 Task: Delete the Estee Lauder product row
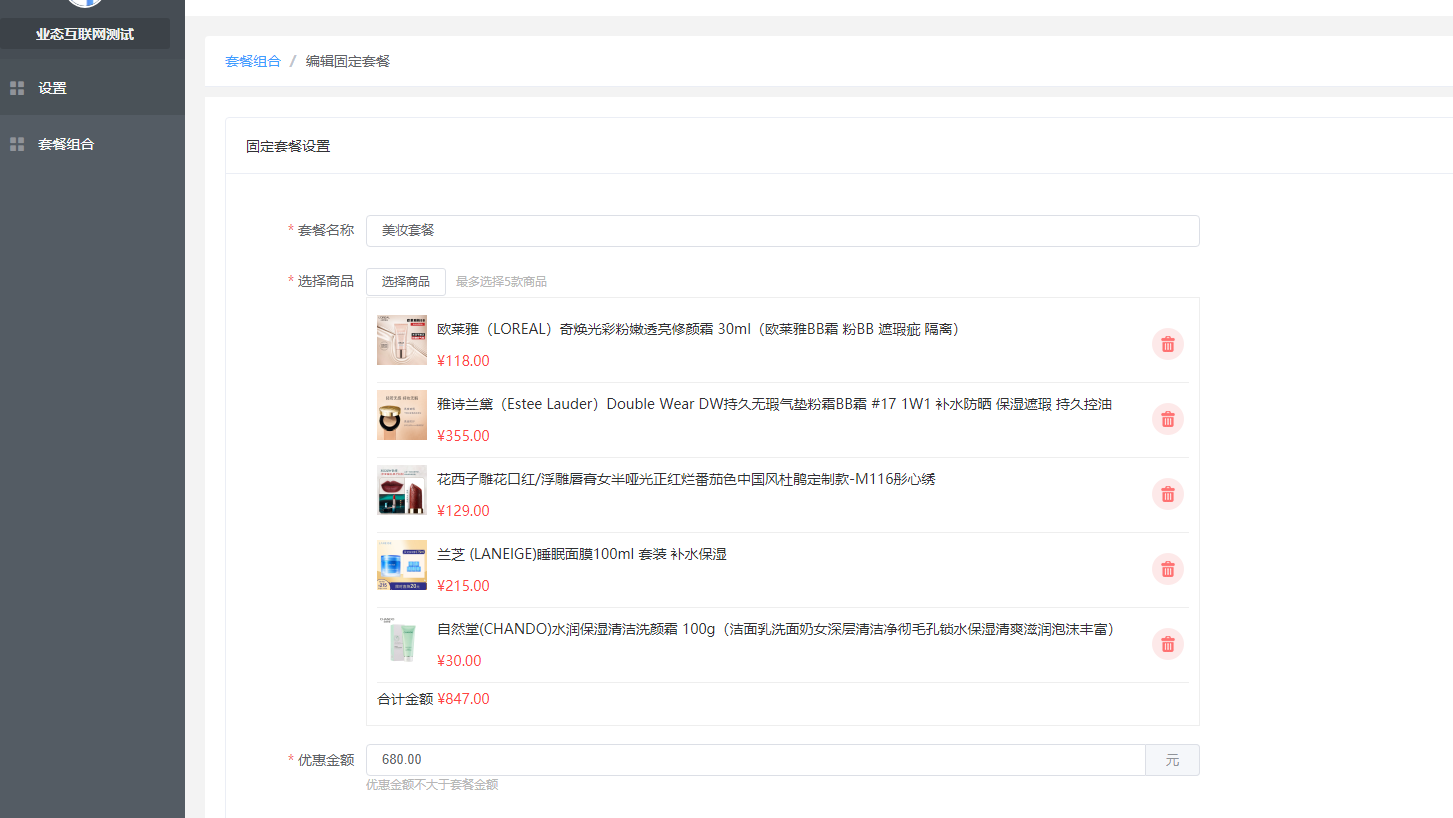(x=1167, y=419)
